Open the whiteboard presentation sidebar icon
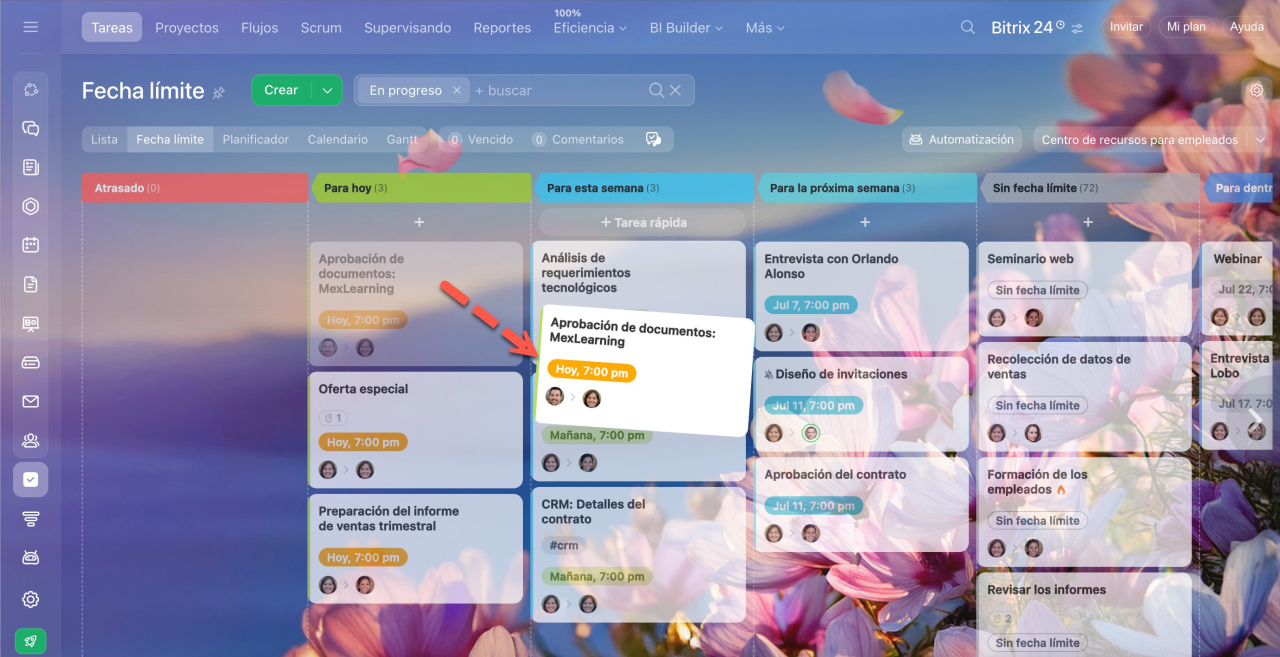The image size is (1280, 657). pyautogui.click(x=31, y=324)
